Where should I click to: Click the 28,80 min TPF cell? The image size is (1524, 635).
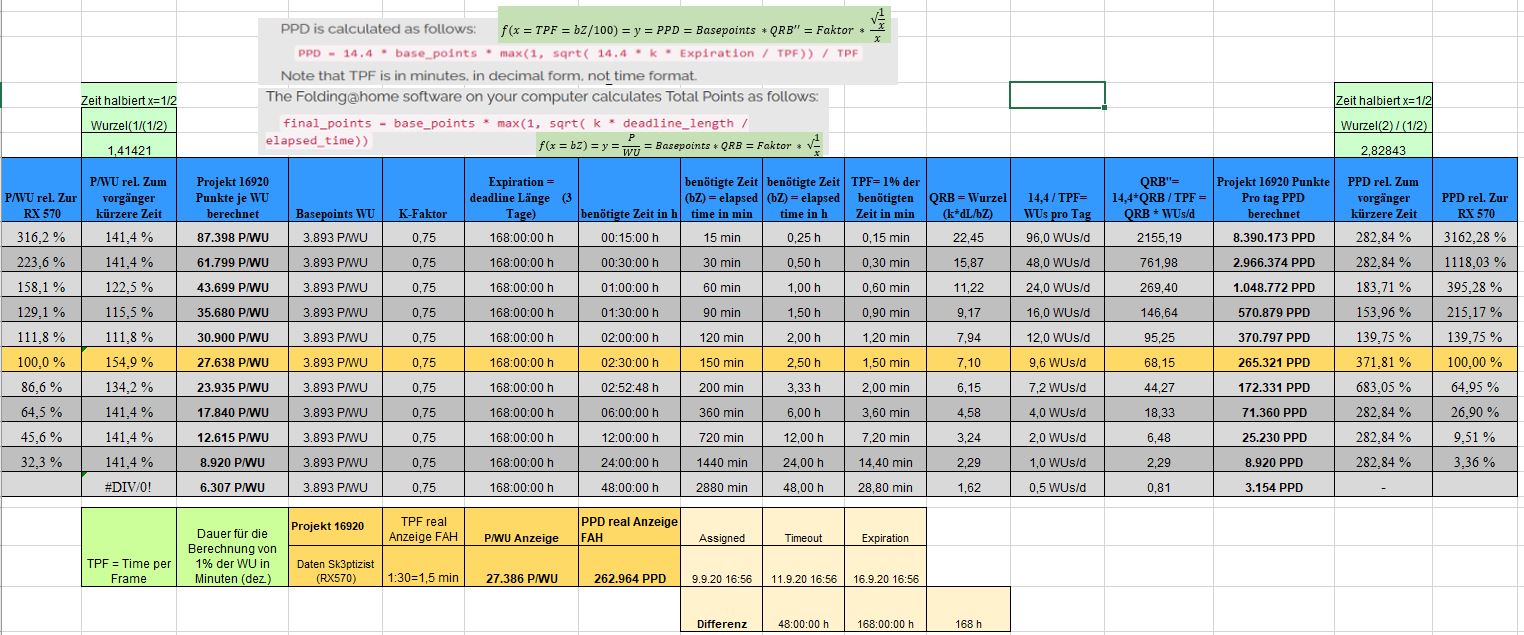point(885,487)
